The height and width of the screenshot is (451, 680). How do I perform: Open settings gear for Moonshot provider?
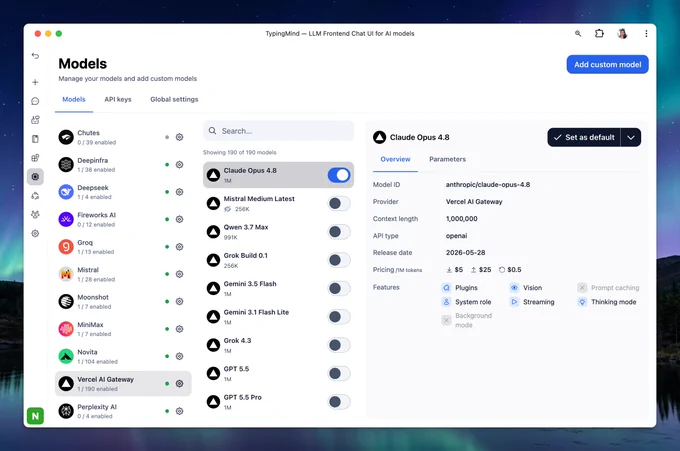tap(180, 301)
